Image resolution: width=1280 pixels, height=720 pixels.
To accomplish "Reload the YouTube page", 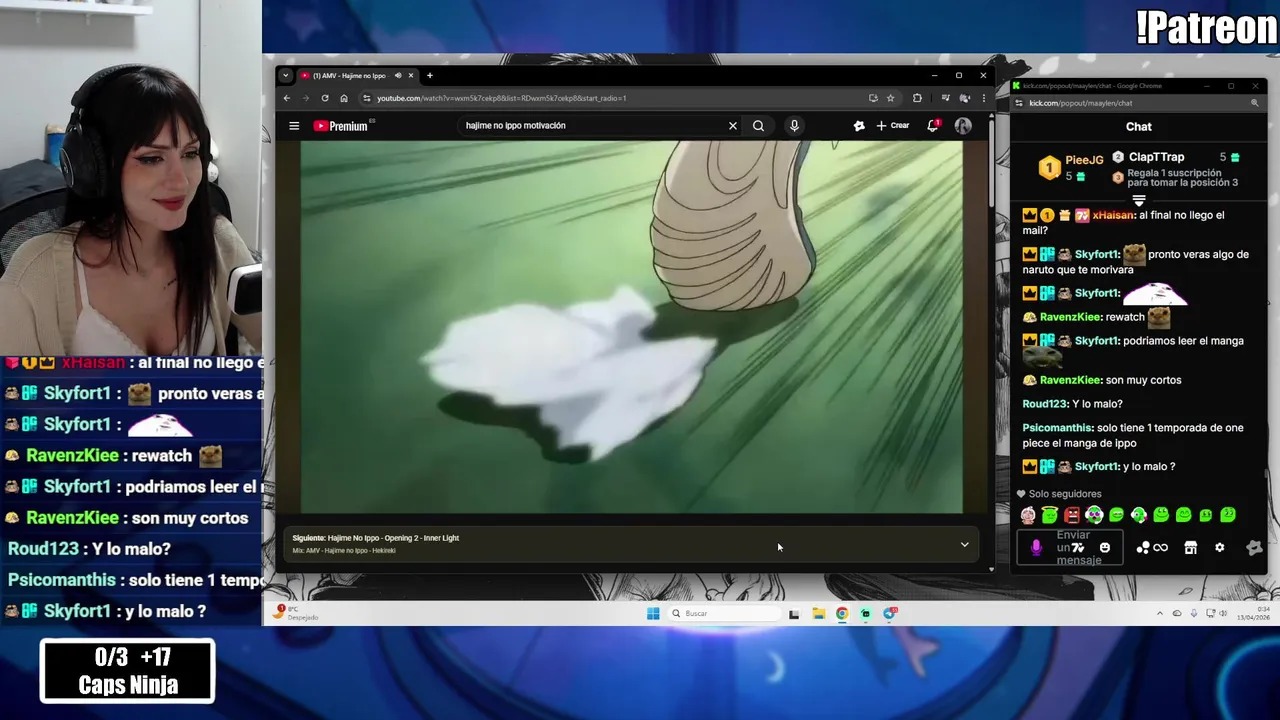I will 325,98.
